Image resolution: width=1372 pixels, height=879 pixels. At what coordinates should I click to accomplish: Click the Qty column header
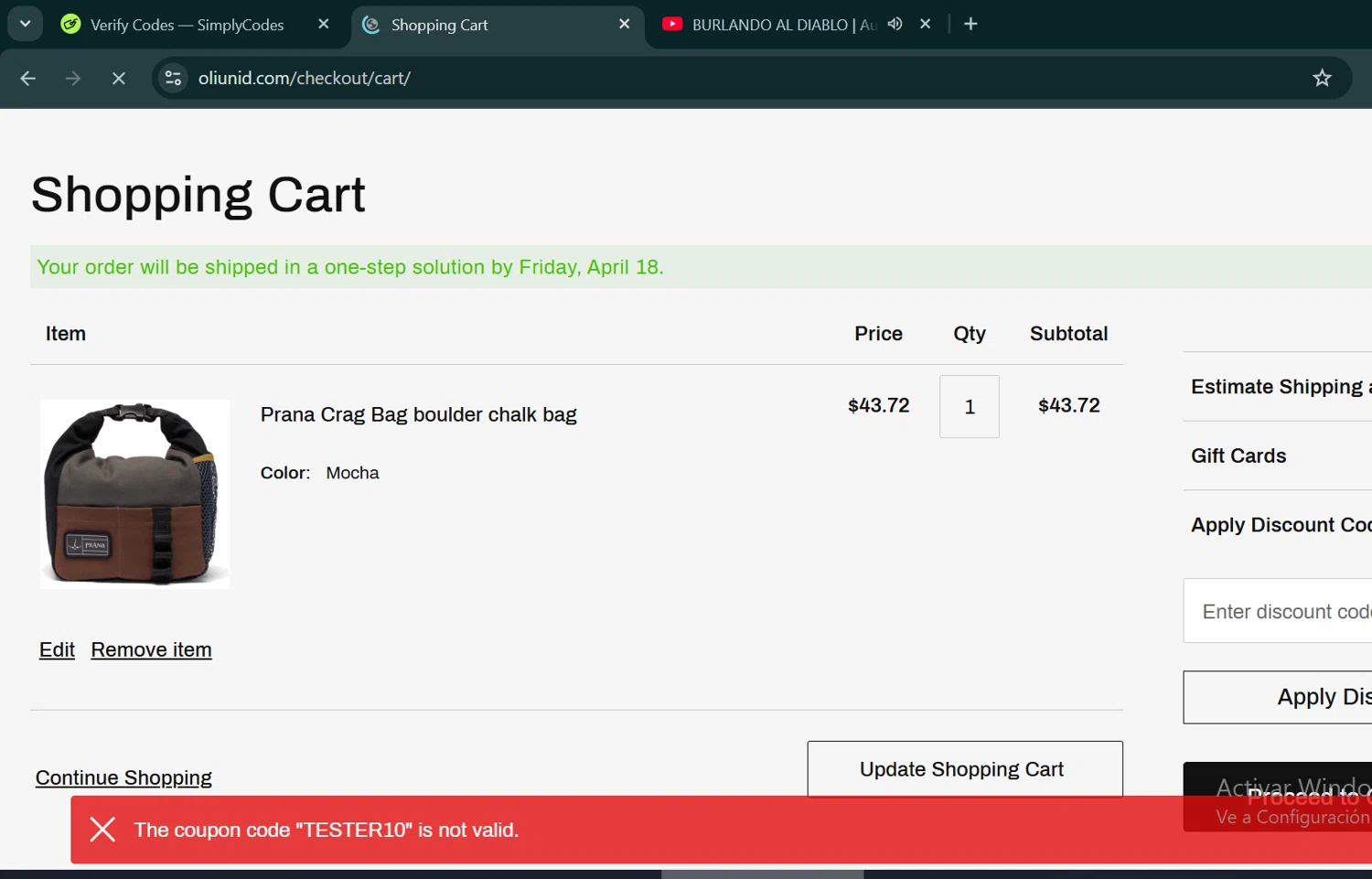pyautogui.click(x=970, y=334)
